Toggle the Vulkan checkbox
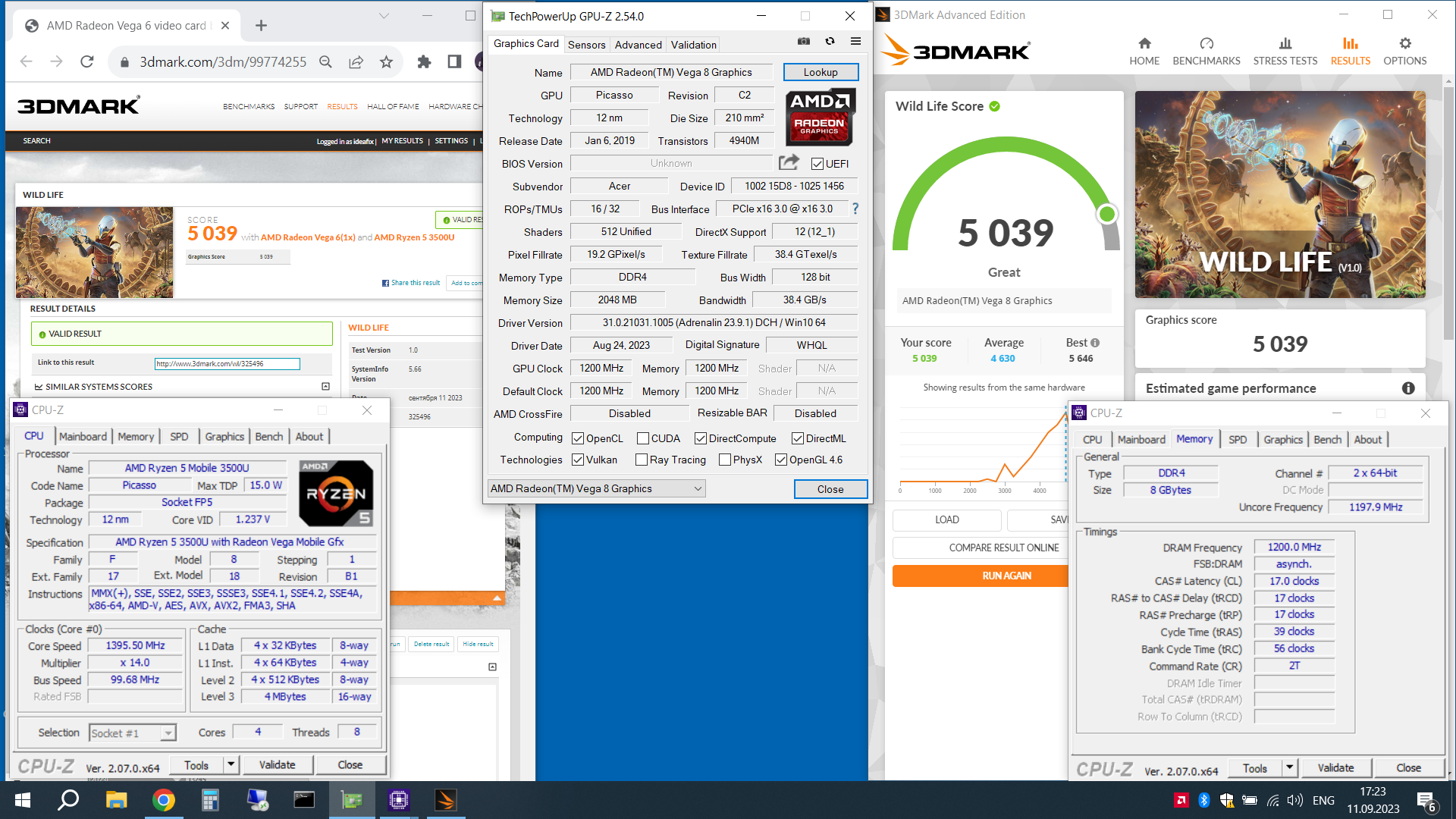This screenshot has width=1456, height=819. 578,460
